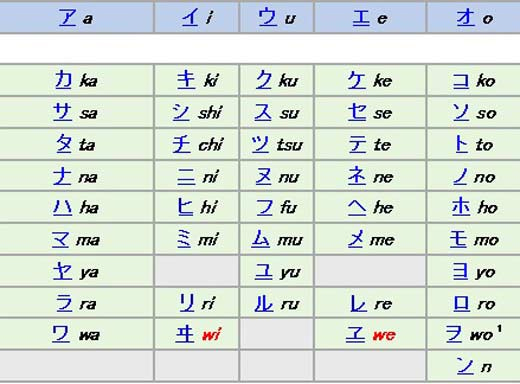Open the サ link next to 'sa'
The width and height of the screenshot is (520, 384).
tap(63, 112)
